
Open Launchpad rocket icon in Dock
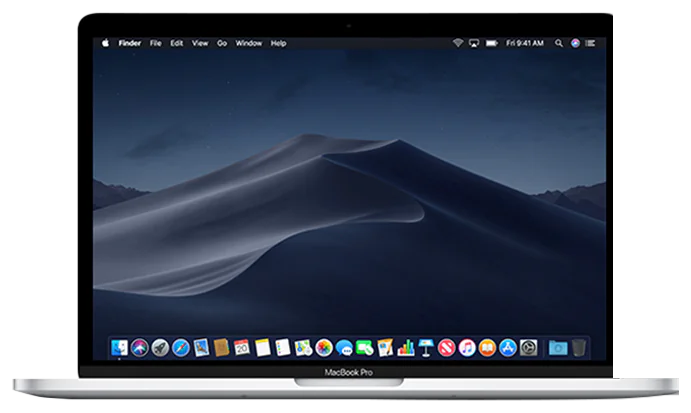pos(160,348)
